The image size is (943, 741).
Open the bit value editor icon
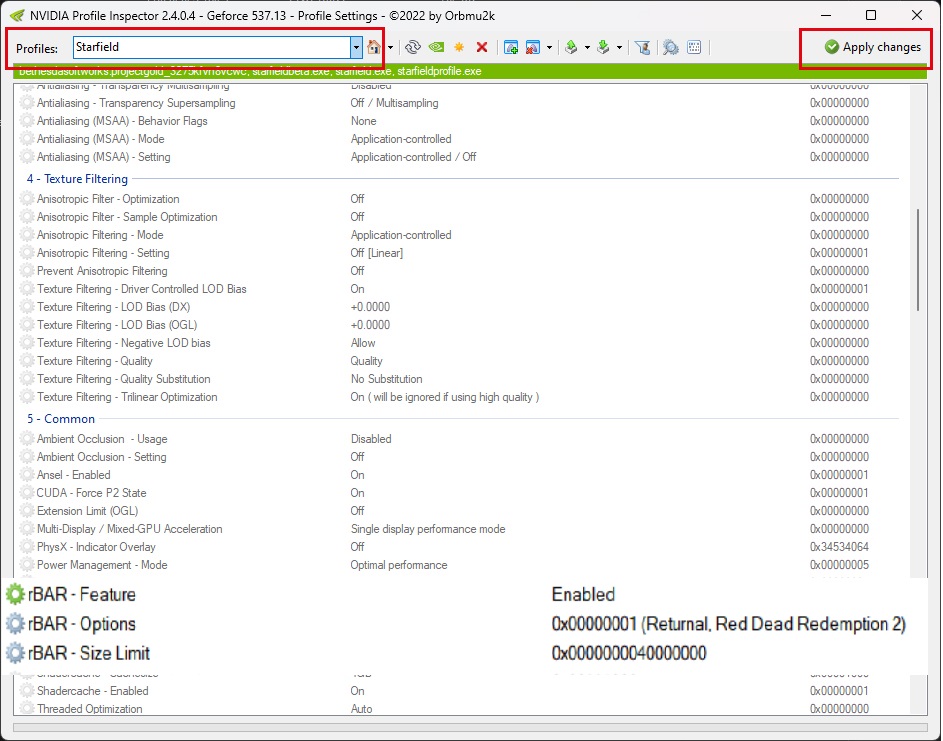coord(694,47)
